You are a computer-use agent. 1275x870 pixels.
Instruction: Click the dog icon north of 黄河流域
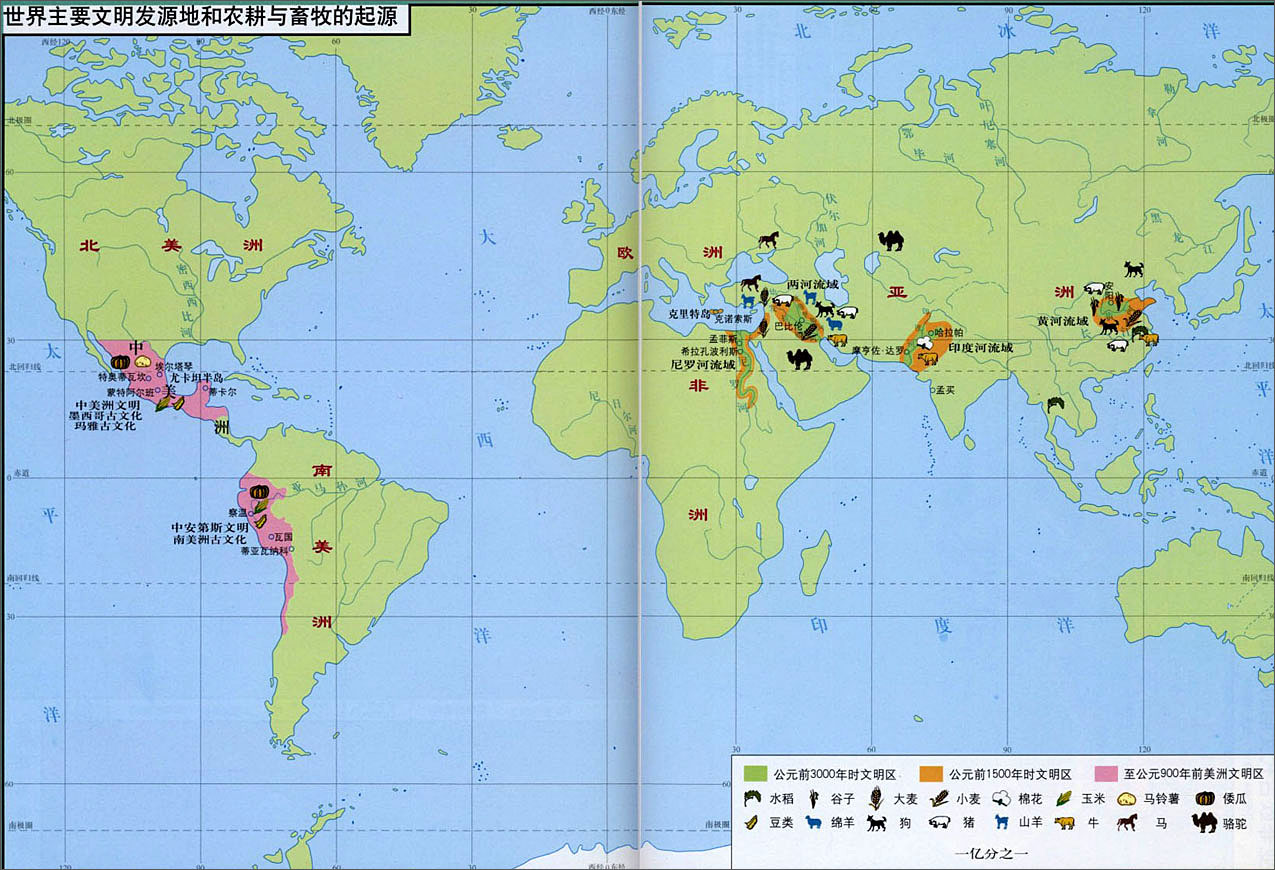coord(1133,269)
